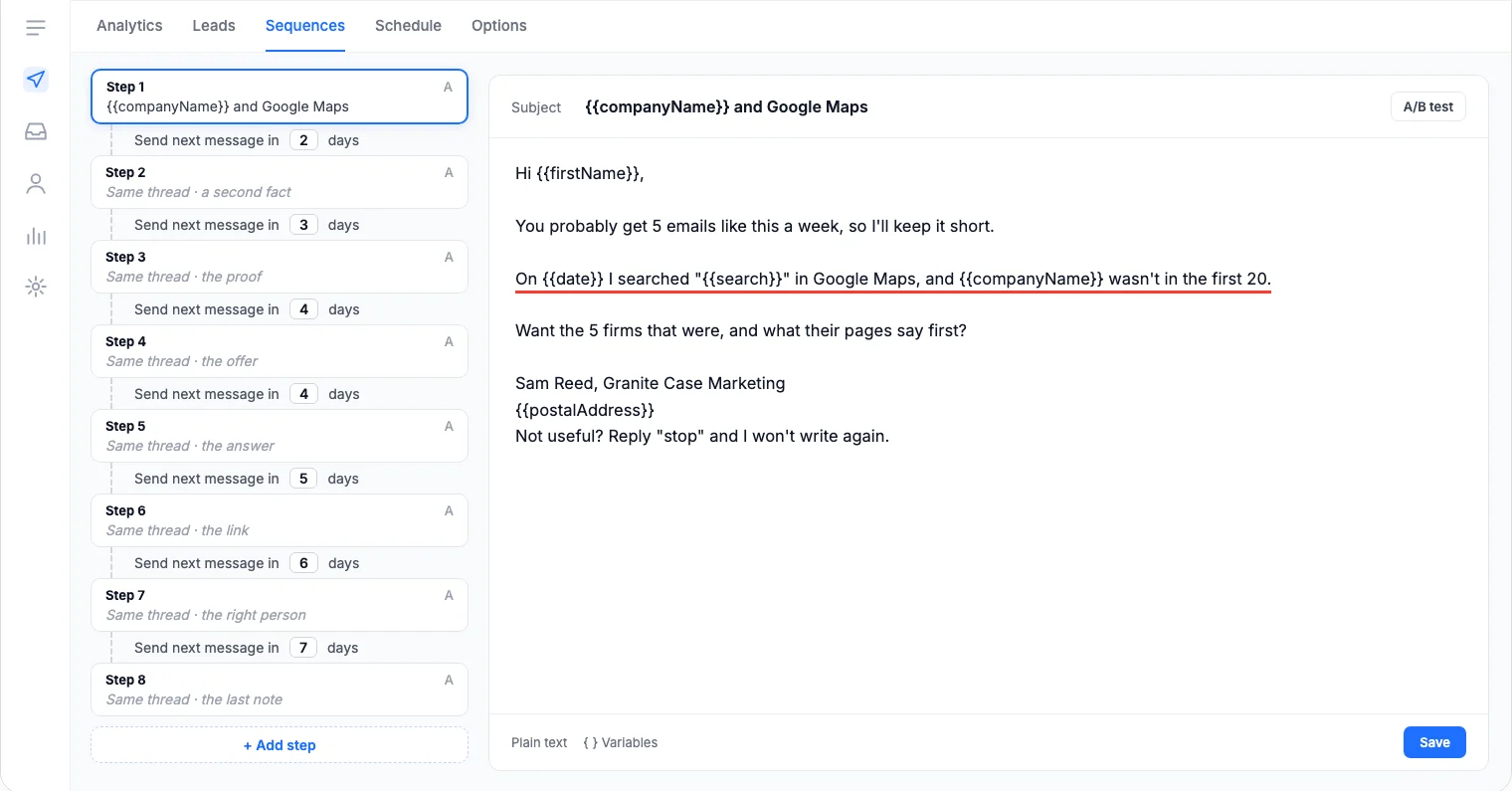Viewport: 1512px width, 791px height.
Task: Open the campaigns paper-plane sidebar icon
Action: (36, 80)
